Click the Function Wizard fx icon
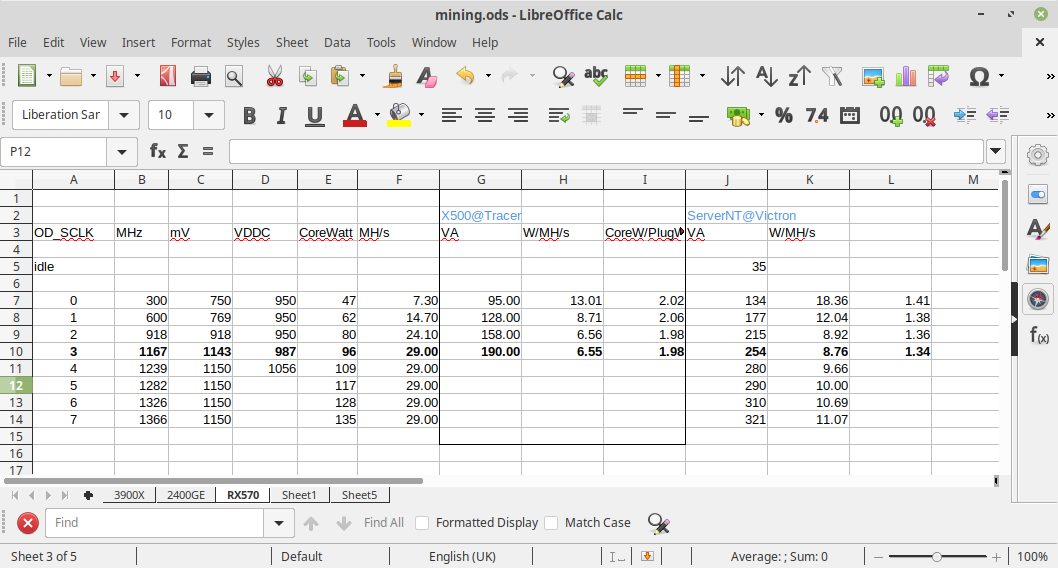1058x568 pixels. click(x=158, y=151)
